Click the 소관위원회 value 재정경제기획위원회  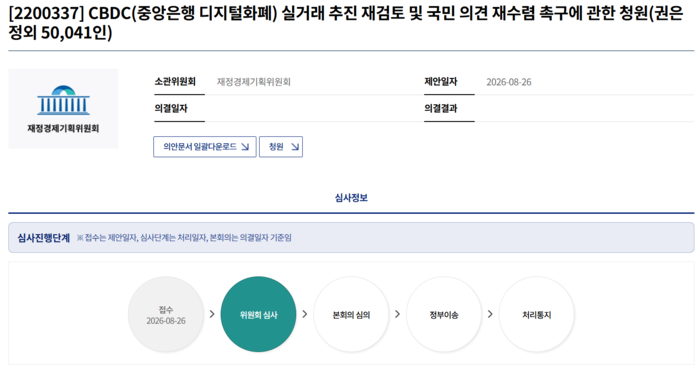coord(254,82)
